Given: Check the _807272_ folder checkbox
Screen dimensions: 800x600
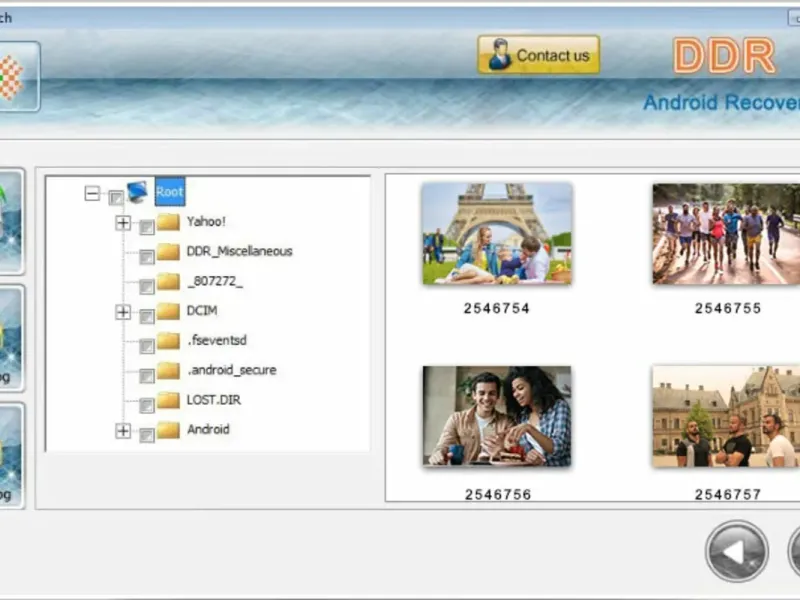Looking at the screenshot, I should (x=147, y=287).
